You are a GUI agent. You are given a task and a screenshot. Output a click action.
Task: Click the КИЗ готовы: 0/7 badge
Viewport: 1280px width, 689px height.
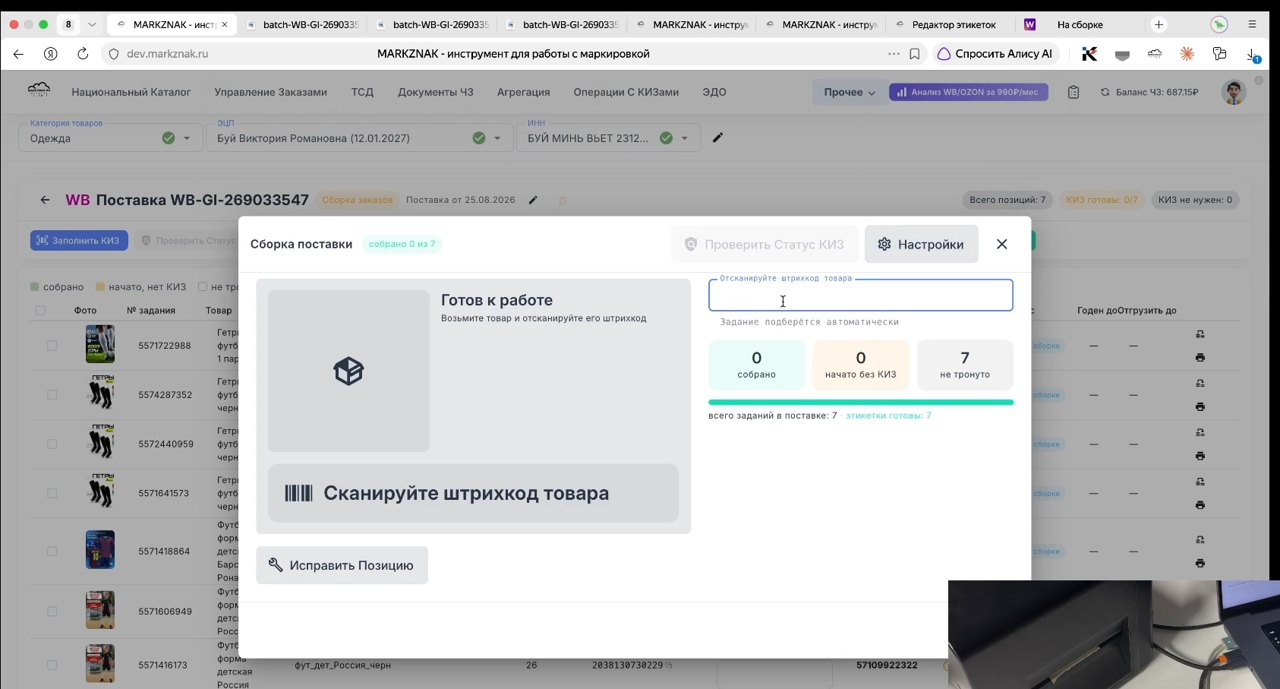[1101, 200]
